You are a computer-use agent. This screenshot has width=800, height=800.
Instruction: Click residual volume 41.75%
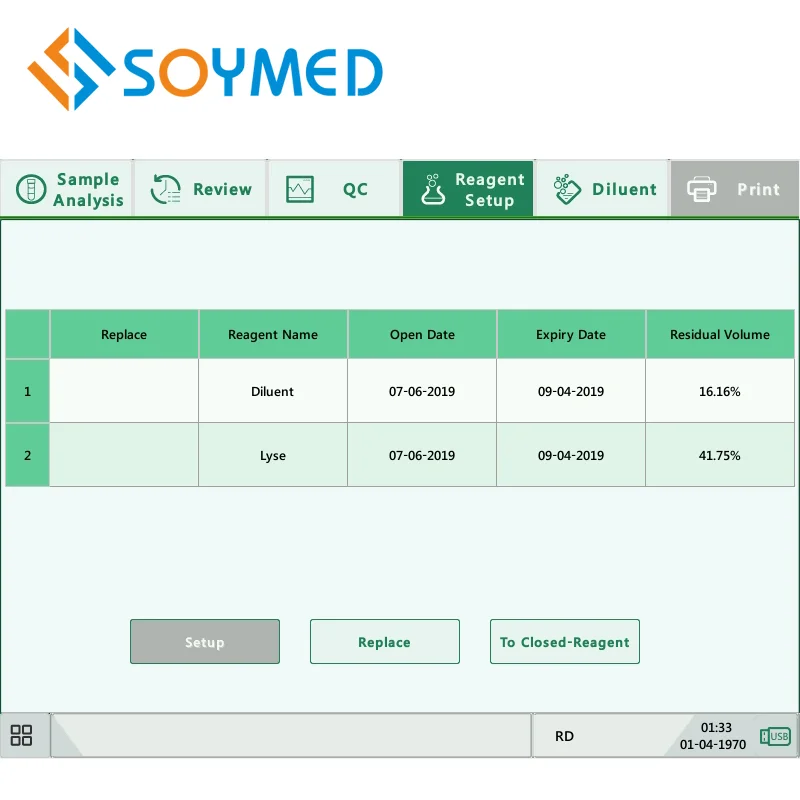[x=720, y=455]
